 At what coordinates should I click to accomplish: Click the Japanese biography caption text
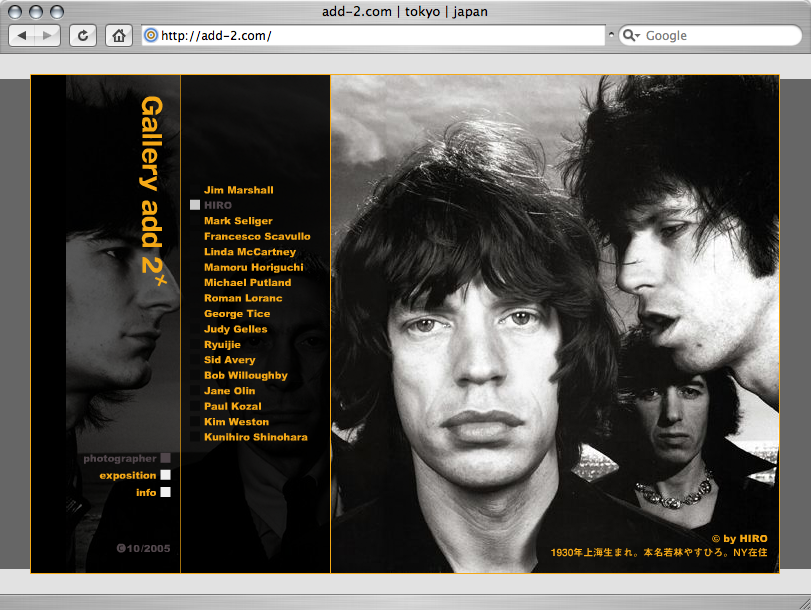click(659, 553)
